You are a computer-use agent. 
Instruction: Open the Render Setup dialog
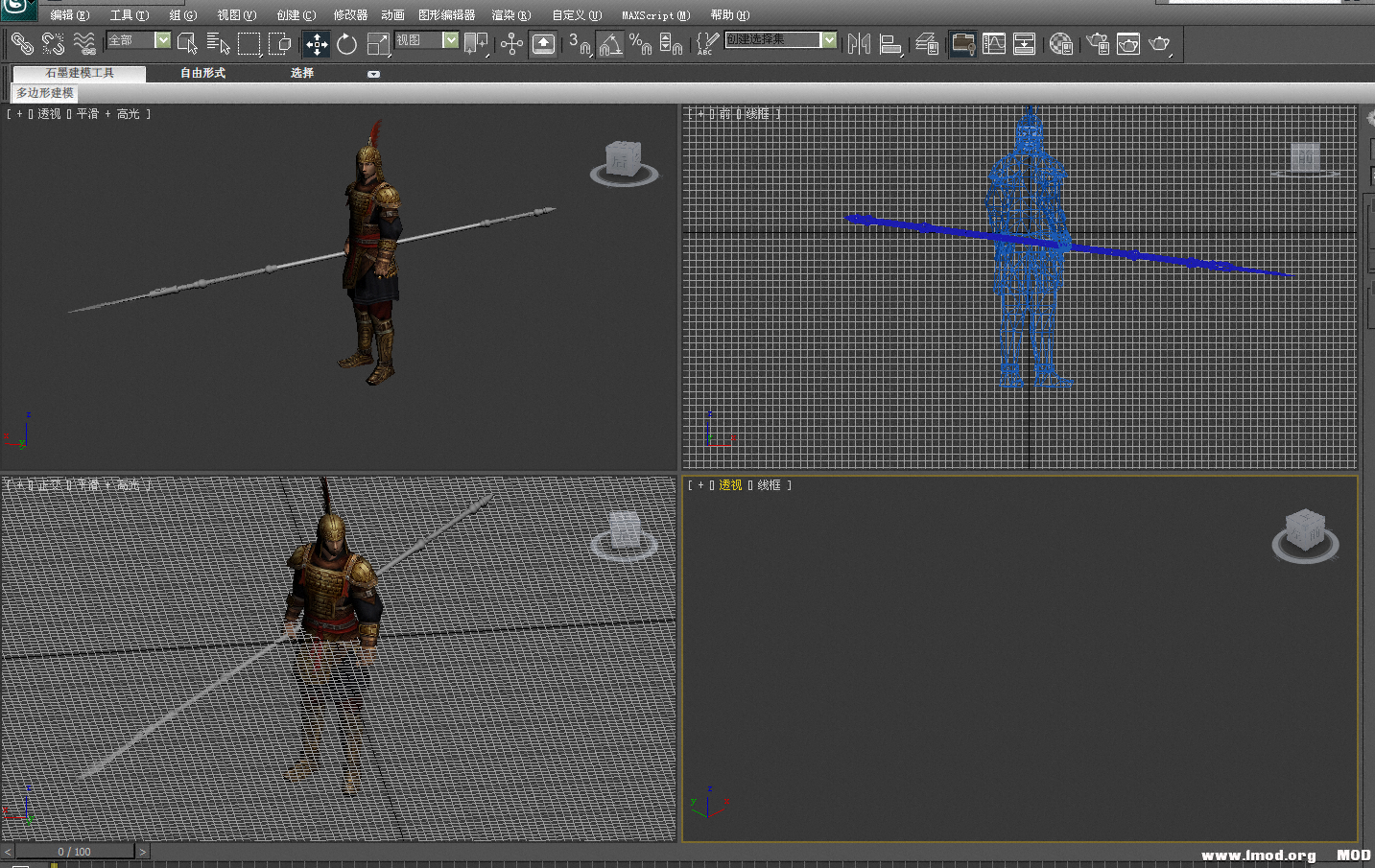coord(1098,44)
